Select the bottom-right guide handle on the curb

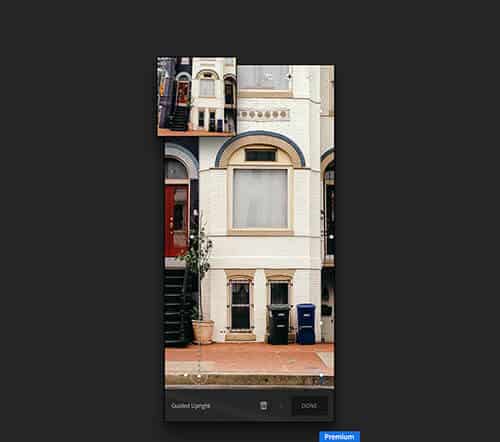[322, 376]
